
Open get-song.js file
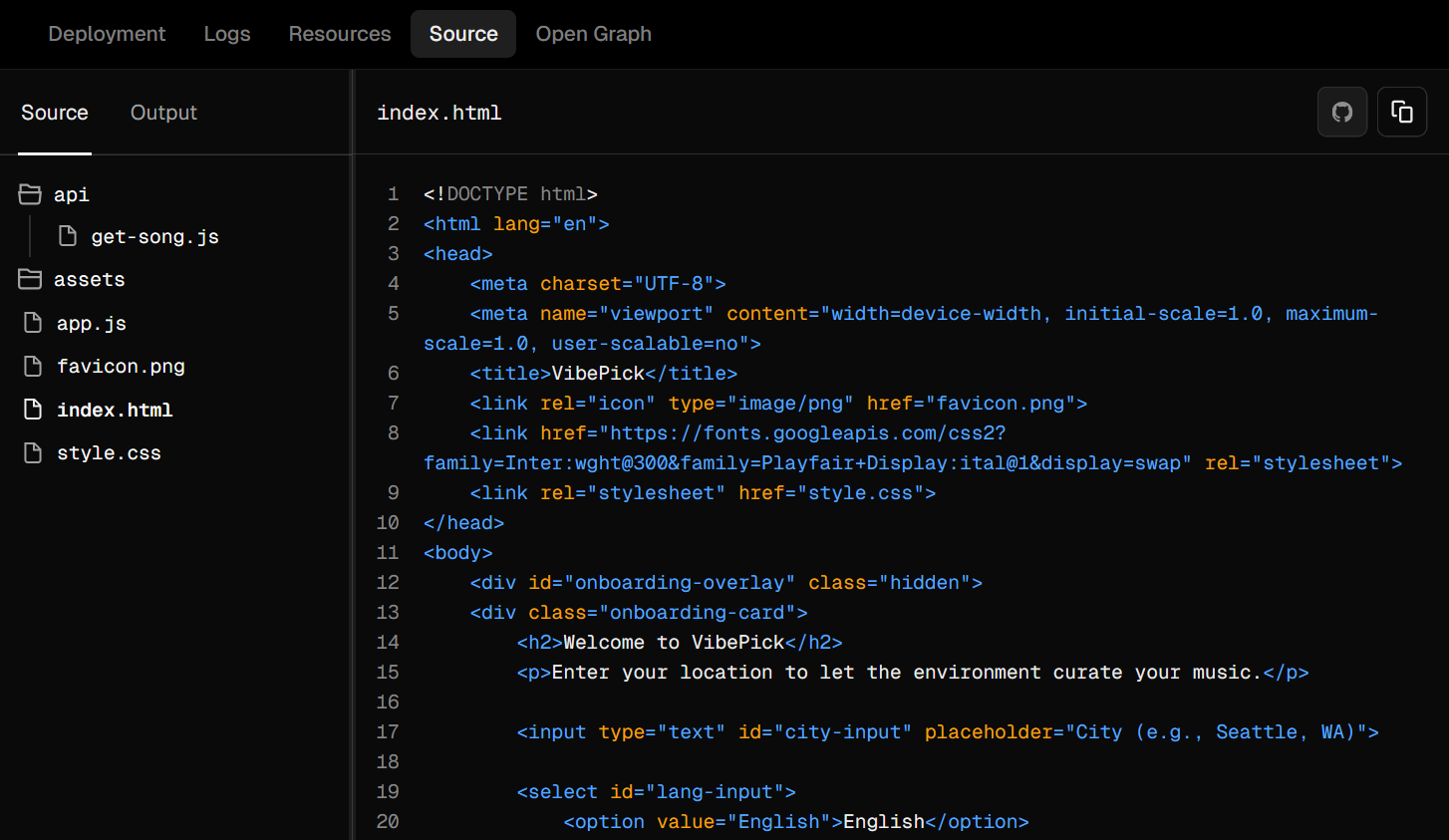click(155, 237)
